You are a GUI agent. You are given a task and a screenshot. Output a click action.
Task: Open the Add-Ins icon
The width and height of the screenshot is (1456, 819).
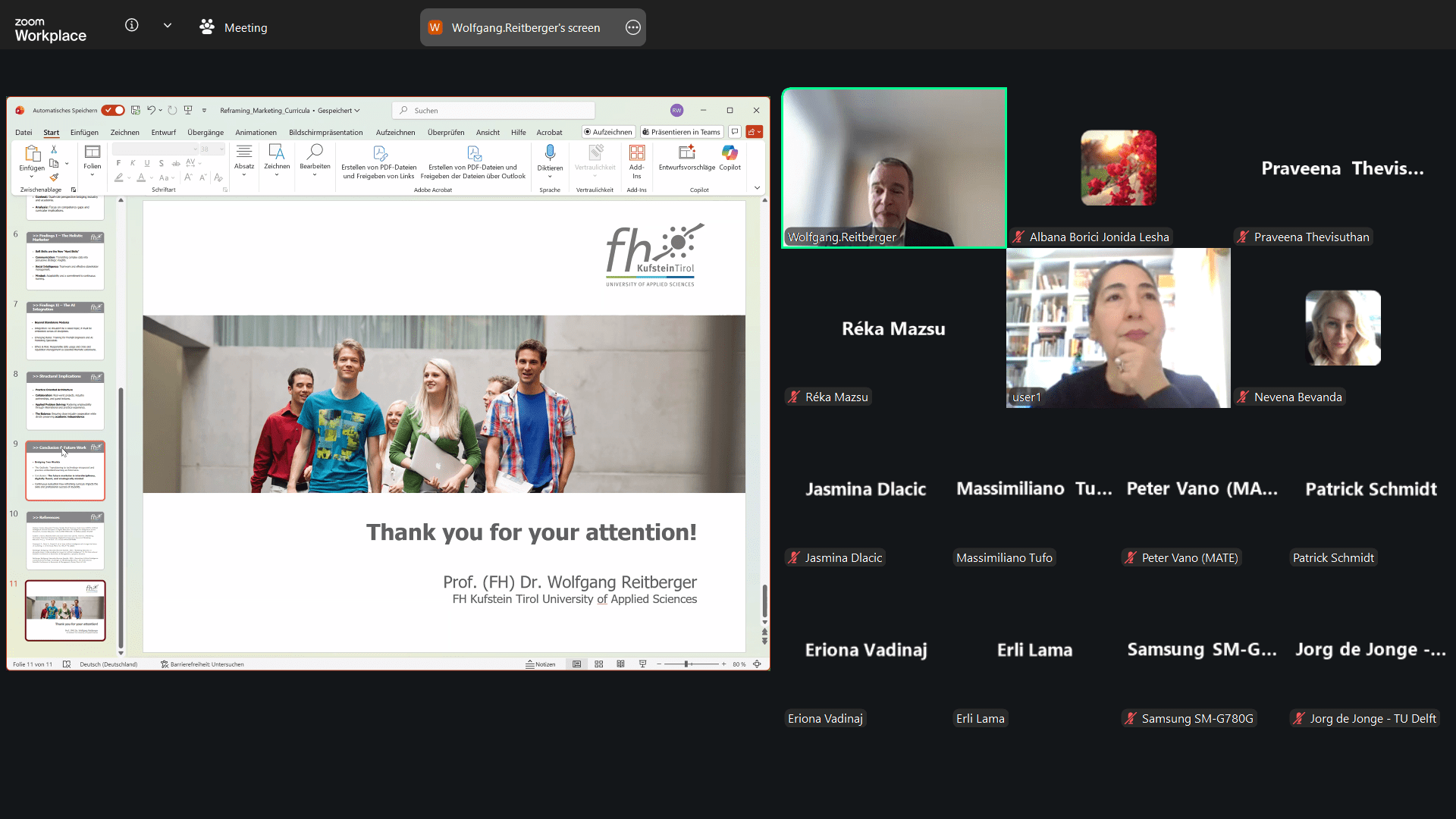(x=637, y=154)
